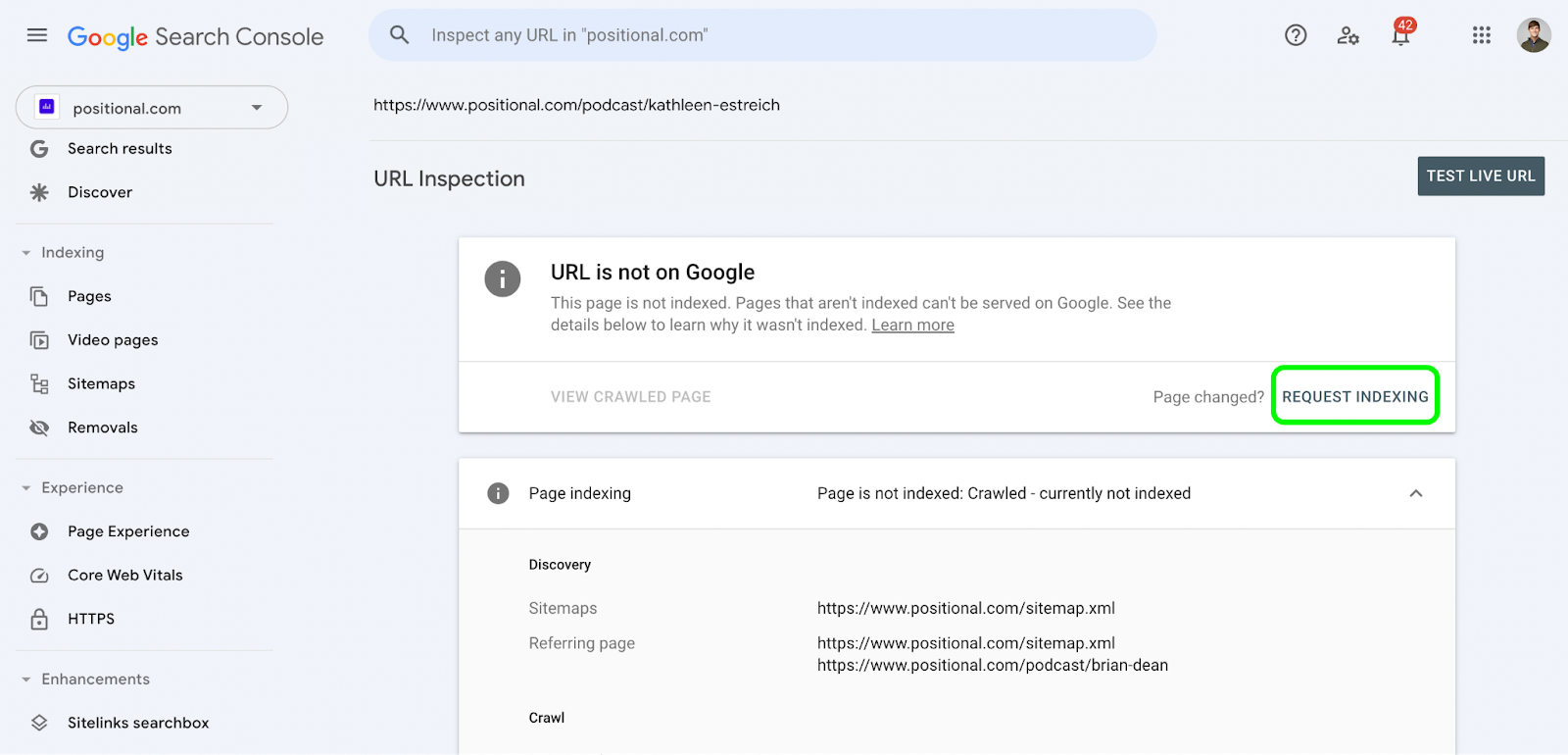Focus the Inspect any URL search field
The width and height of the screenshot is (1568, 755).
pyautogui.click(x=762, y=35)
